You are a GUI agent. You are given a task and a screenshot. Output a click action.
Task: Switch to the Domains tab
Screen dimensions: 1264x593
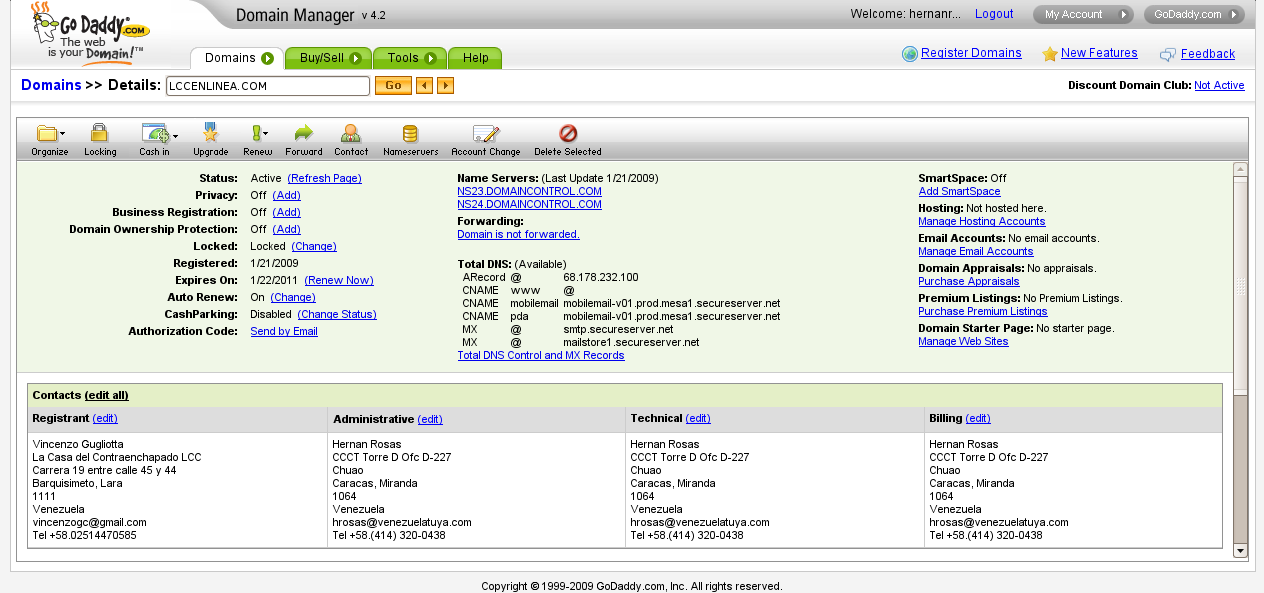click(x=236, y=58)
